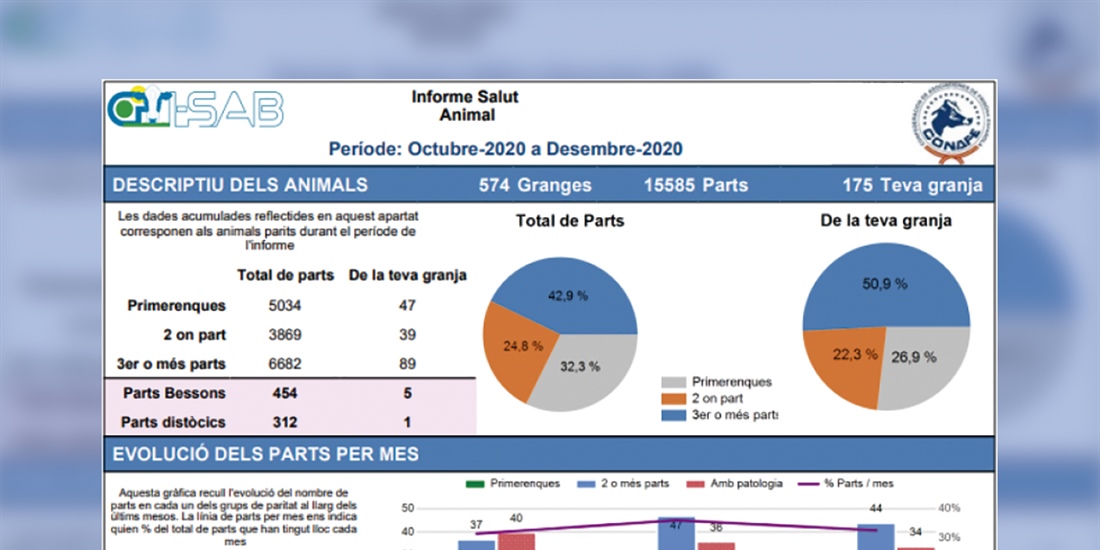Click the orange '2 on part' legend swatch
Viewport: 1100px width, 550px height.
click(673, 399)
